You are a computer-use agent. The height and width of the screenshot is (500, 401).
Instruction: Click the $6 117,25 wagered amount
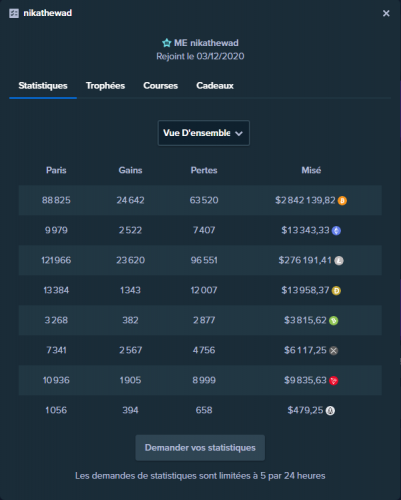[x=305, y=350]
